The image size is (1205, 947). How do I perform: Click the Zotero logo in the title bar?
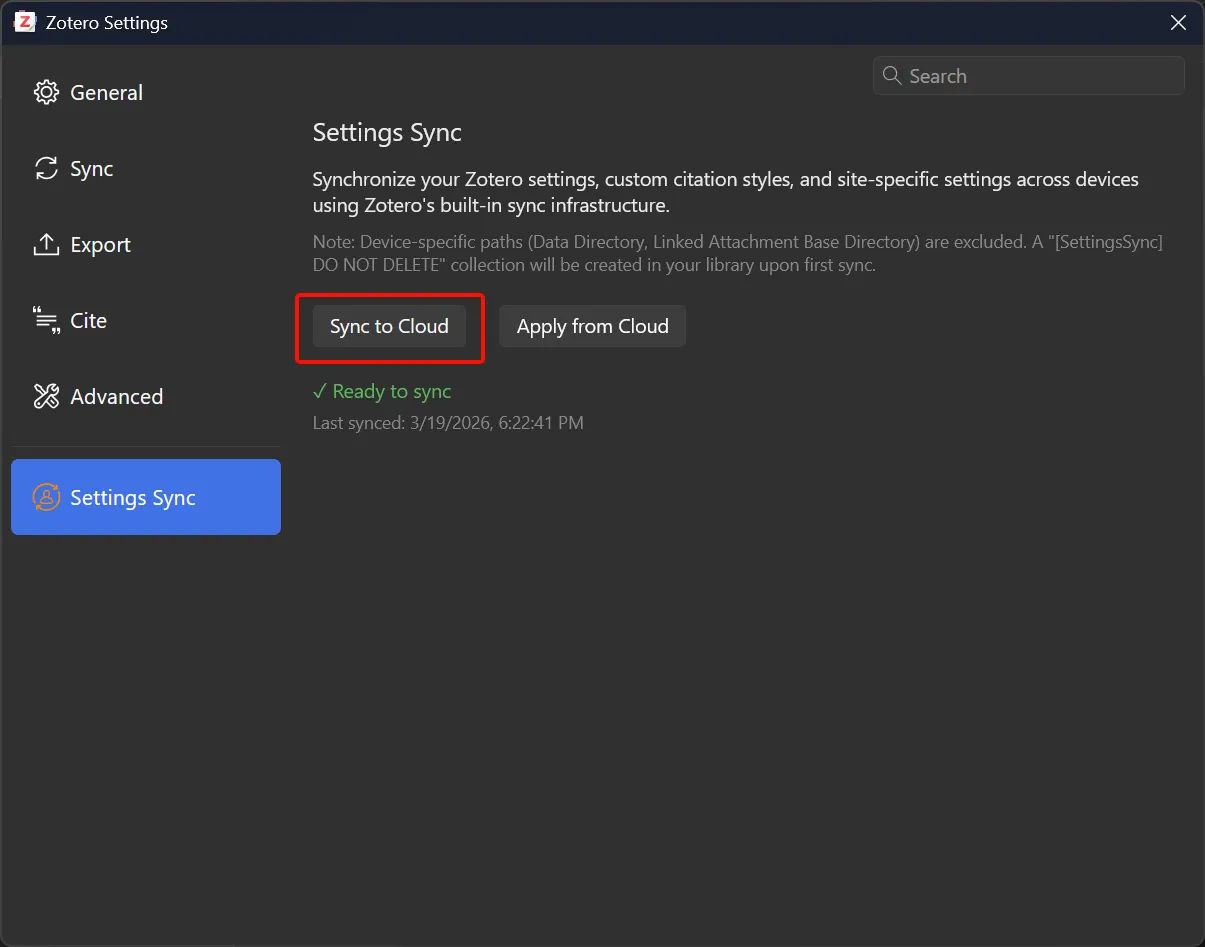click(25, 21)
